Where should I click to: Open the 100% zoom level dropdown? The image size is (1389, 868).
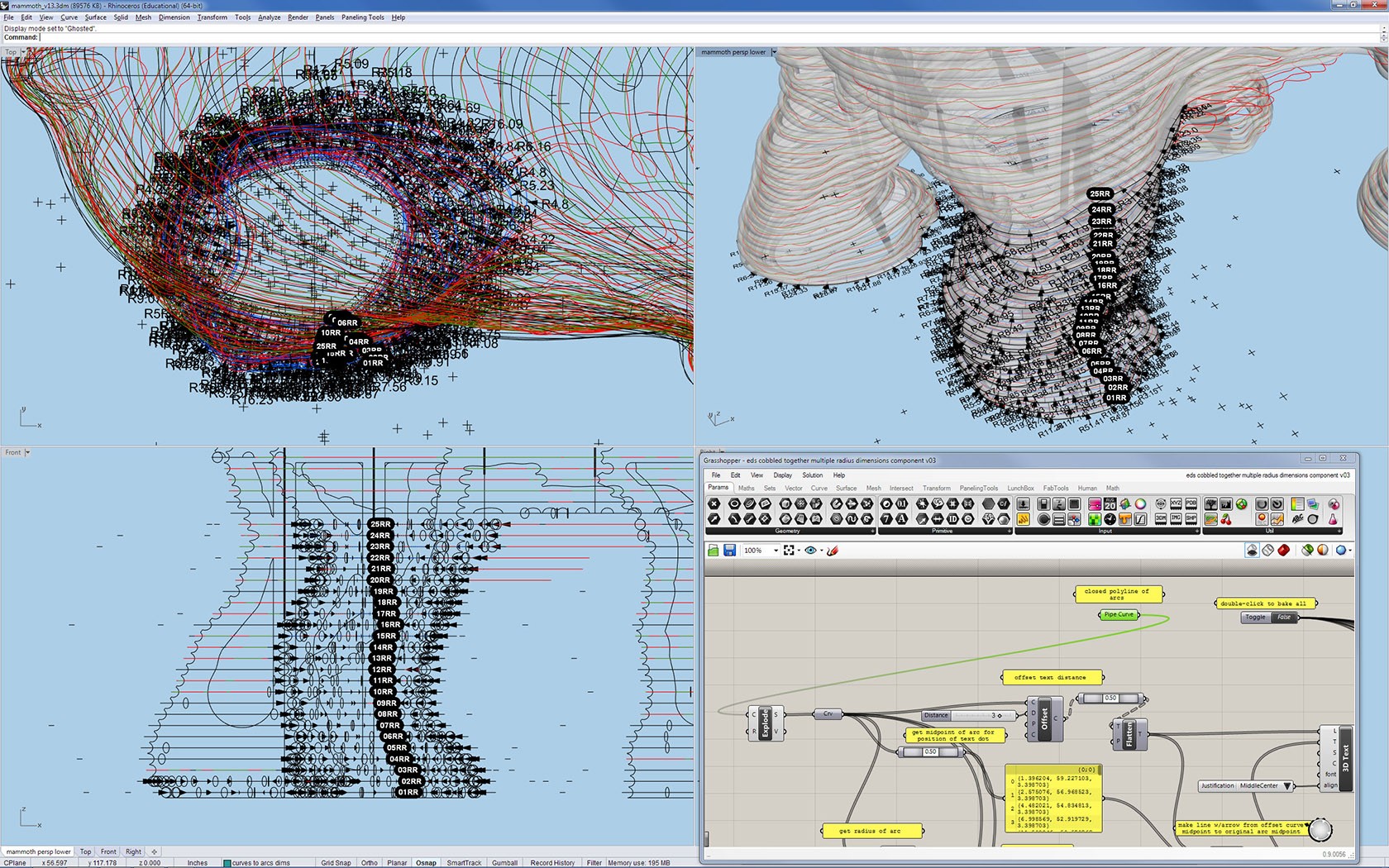776,551
